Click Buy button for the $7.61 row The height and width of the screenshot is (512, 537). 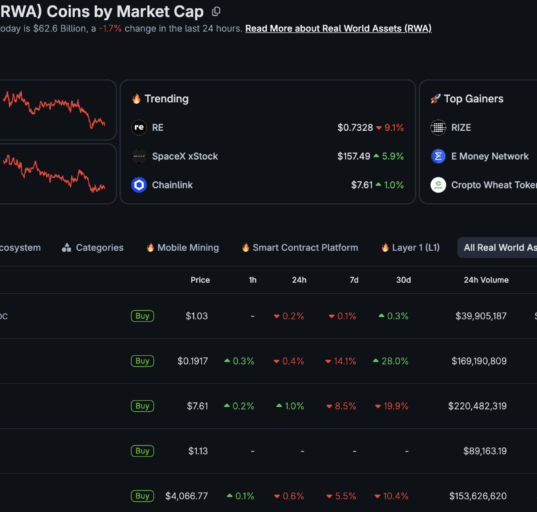click(142, 406)
